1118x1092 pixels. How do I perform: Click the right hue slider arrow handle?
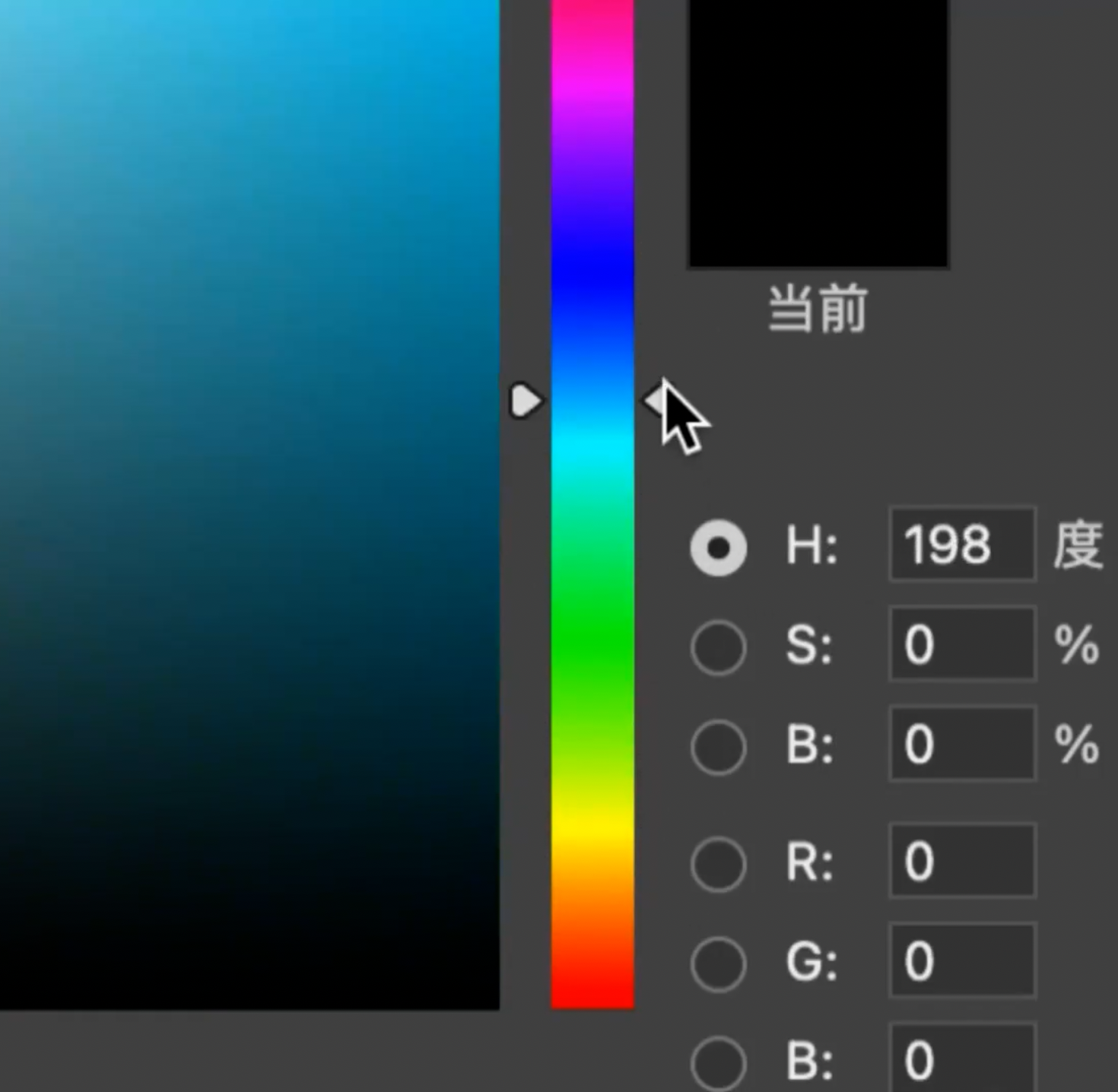tap(654, 400)
